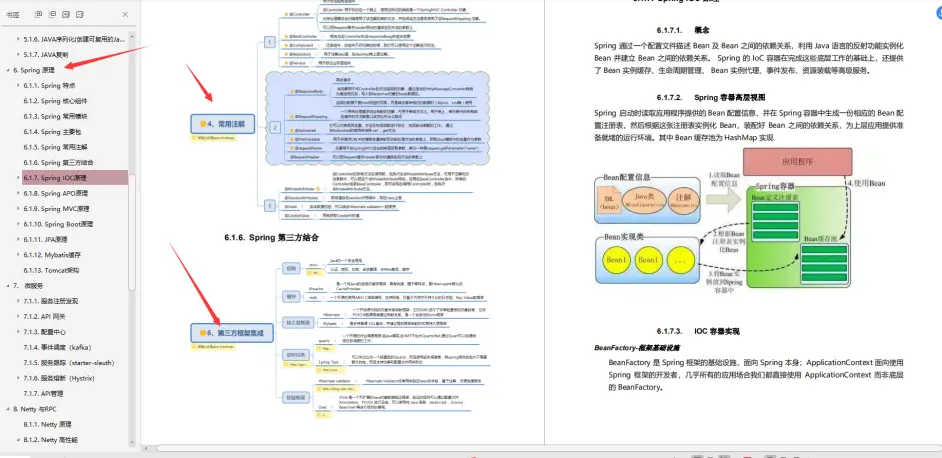Open bookmark 6.1.6. Spring 第三方结合
The image size is (942, 458).
59,162
